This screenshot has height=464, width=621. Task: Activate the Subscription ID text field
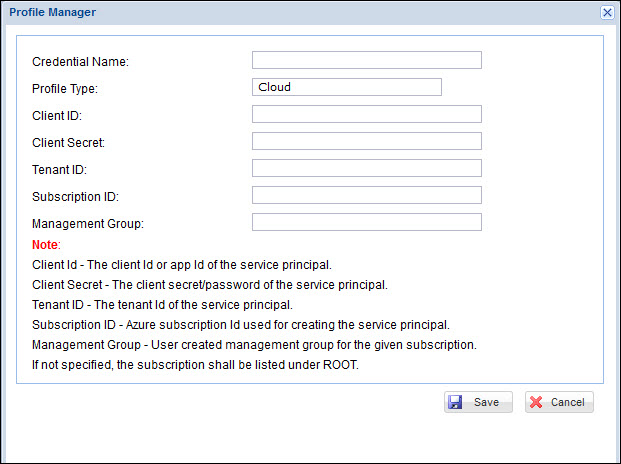tap(366, 195)
